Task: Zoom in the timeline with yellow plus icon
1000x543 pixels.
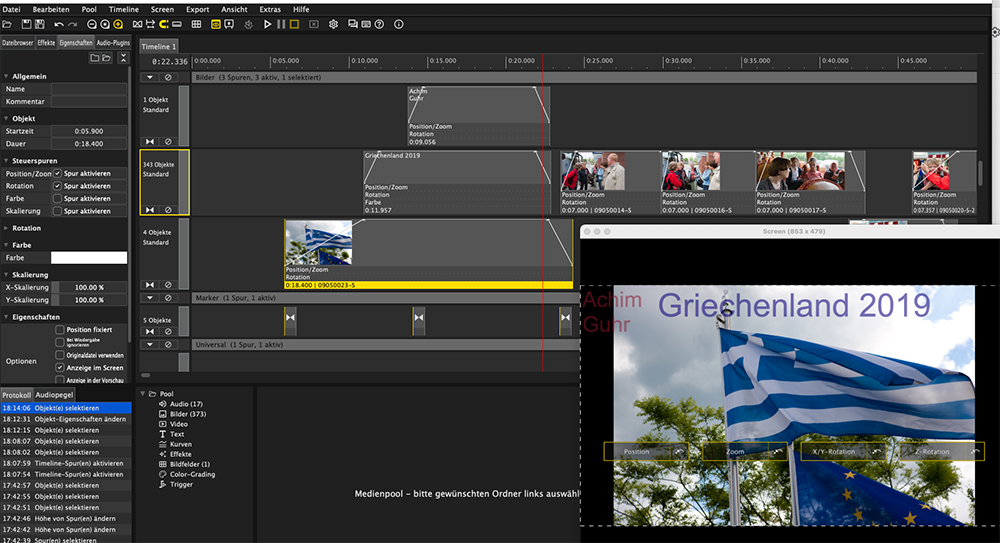Action: click(x=118, y=24)
